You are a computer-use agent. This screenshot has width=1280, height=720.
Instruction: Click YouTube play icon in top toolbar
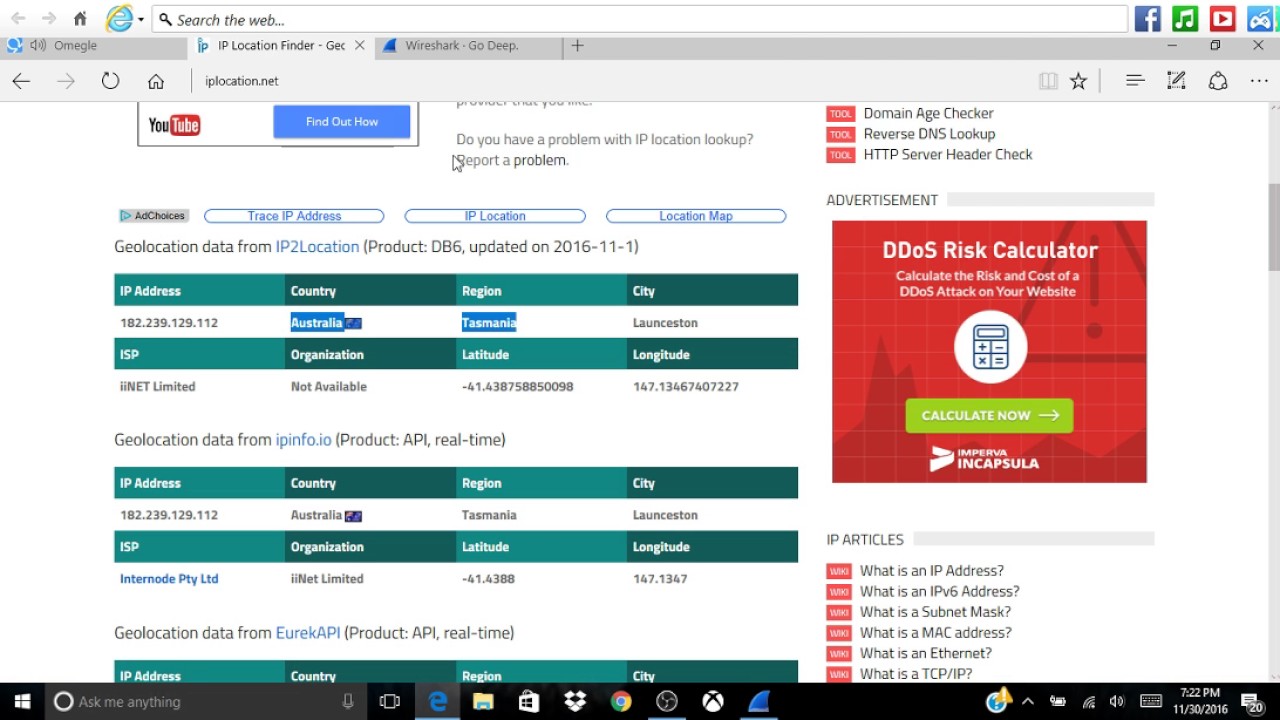pyautogui.click(x=1222, y=18)
